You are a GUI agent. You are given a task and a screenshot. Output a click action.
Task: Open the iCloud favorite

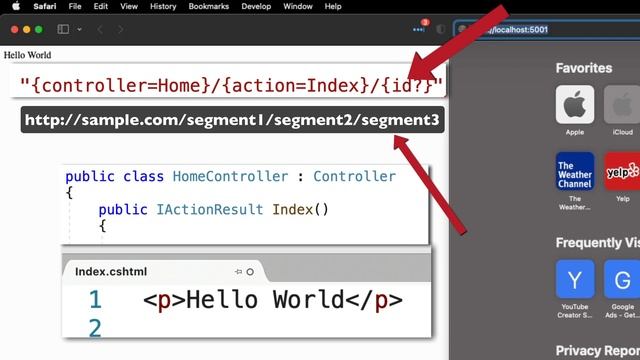pos(622,110)
